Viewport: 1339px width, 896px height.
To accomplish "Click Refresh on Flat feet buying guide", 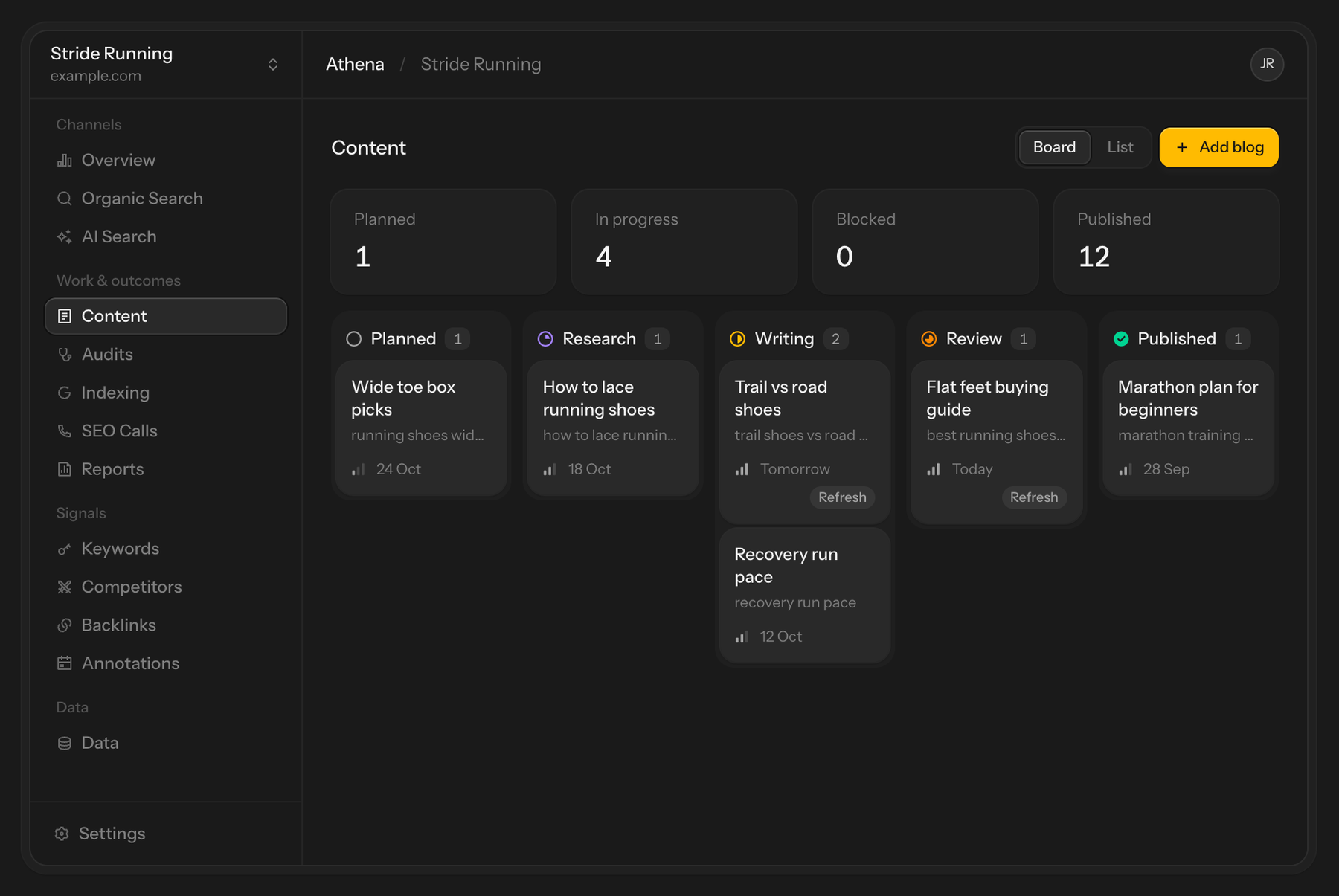I will [1034, 497].
